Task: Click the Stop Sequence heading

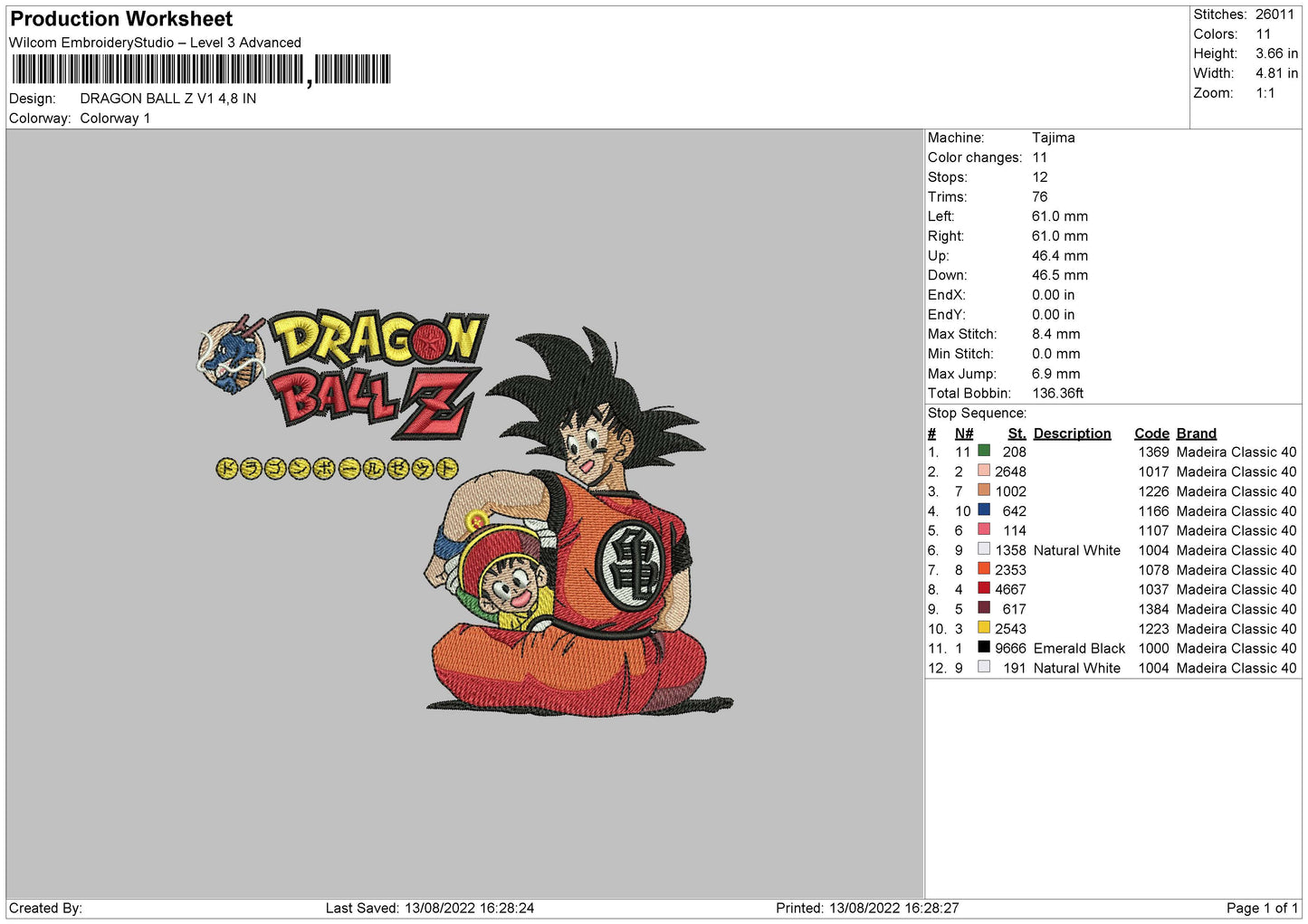Action: click(977, 413)
